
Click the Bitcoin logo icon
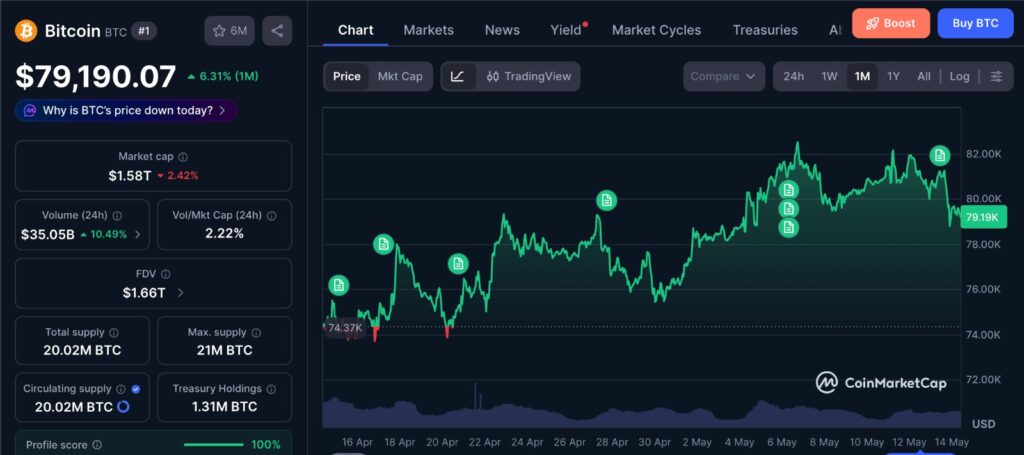[x=27, y=31]
